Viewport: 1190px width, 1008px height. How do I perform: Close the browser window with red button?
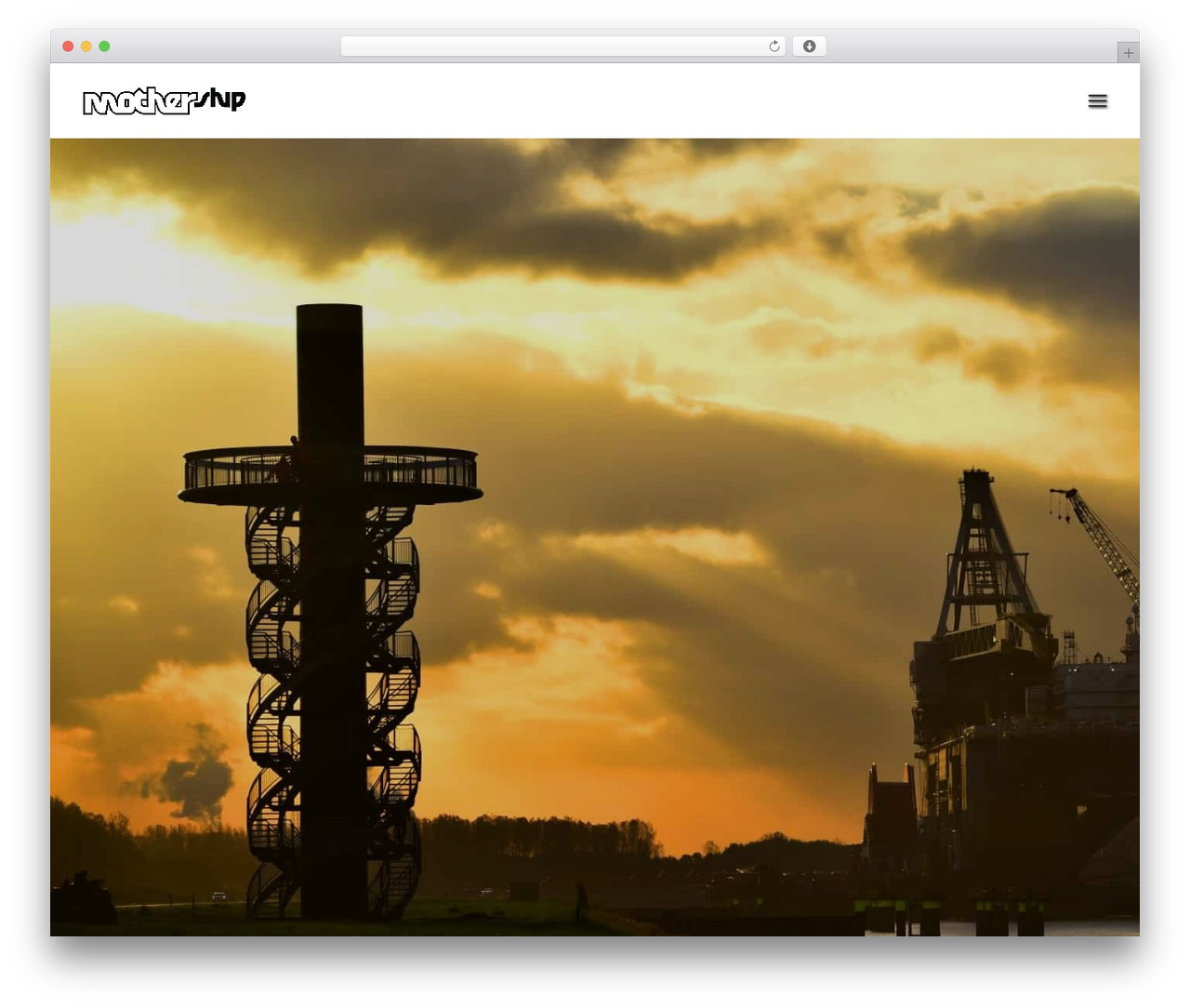tap(68, 46)
